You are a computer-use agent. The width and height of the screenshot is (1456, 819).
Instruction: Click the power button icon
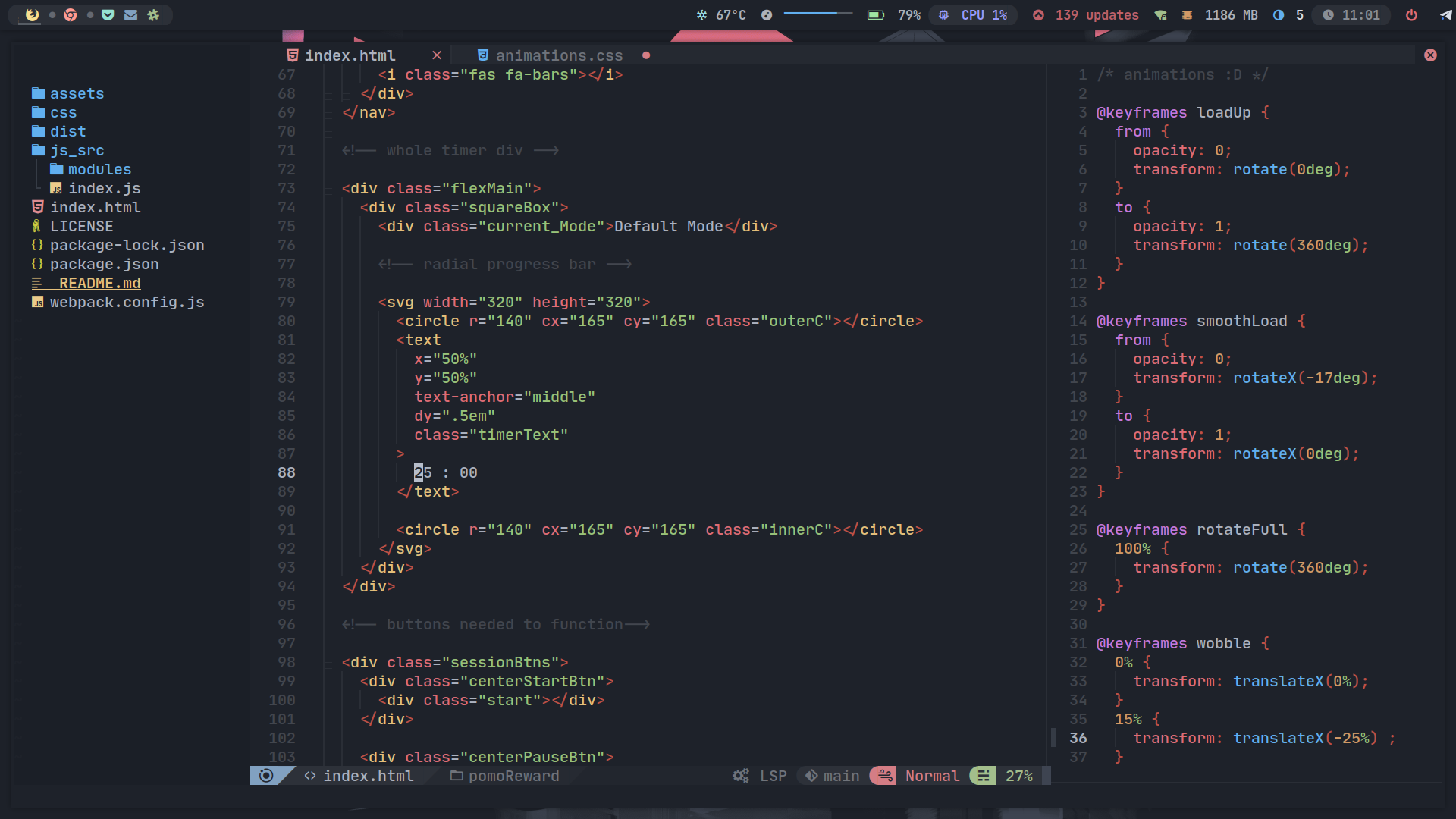click(x=1411, y=15)
